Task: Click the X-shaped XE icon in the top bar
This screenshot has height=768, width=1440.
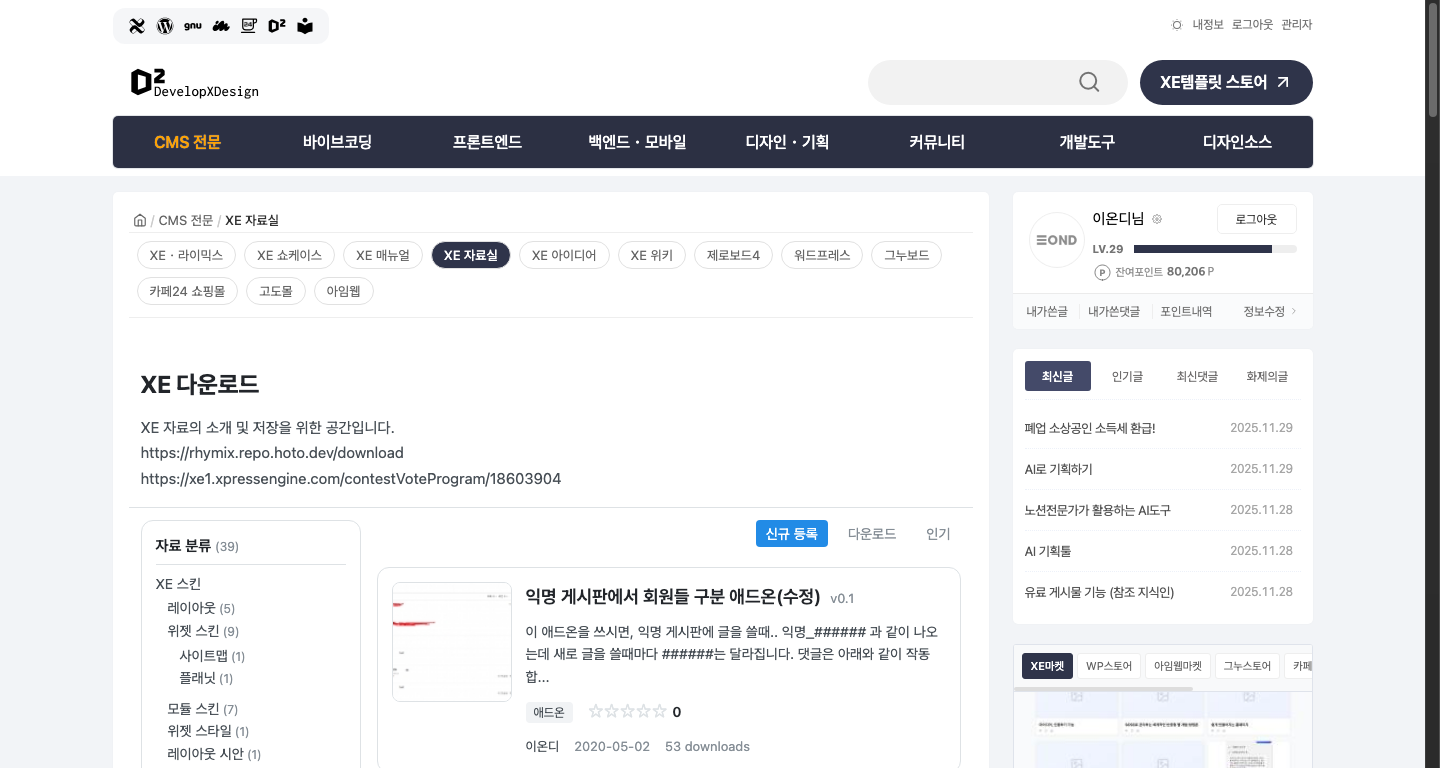Action: tap(137, 26)
